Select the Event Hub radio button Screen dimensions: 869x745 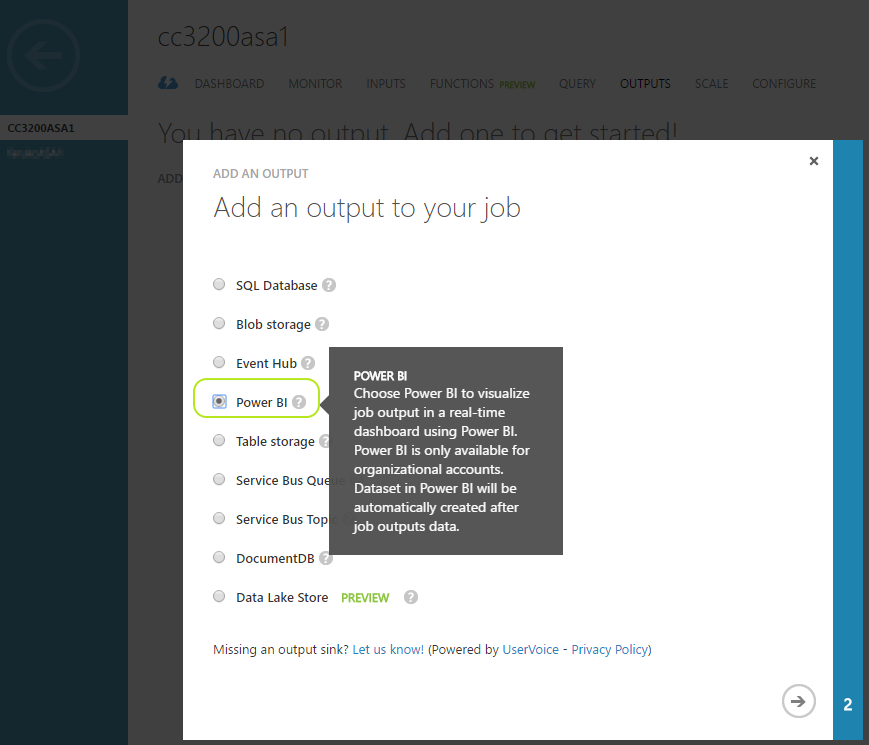click(x=219, y=362)
